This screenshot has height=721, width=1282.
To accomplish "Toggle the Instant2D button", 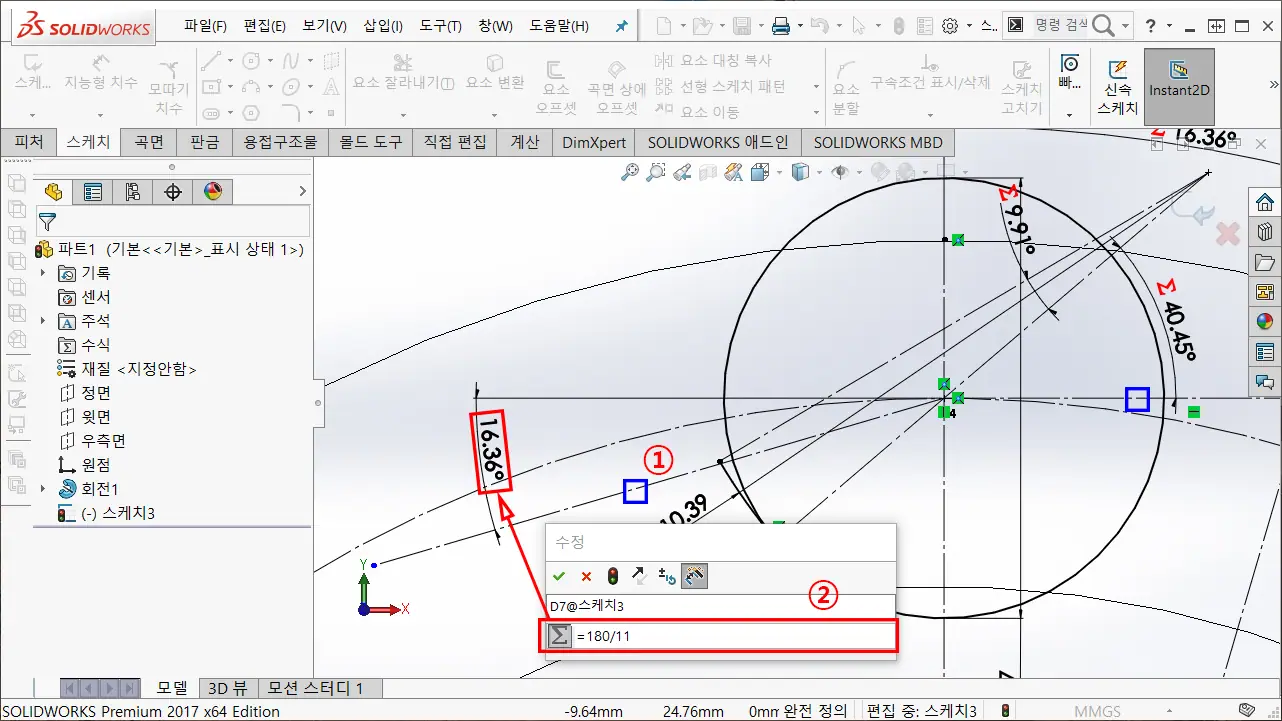I will pos(1179,87).
